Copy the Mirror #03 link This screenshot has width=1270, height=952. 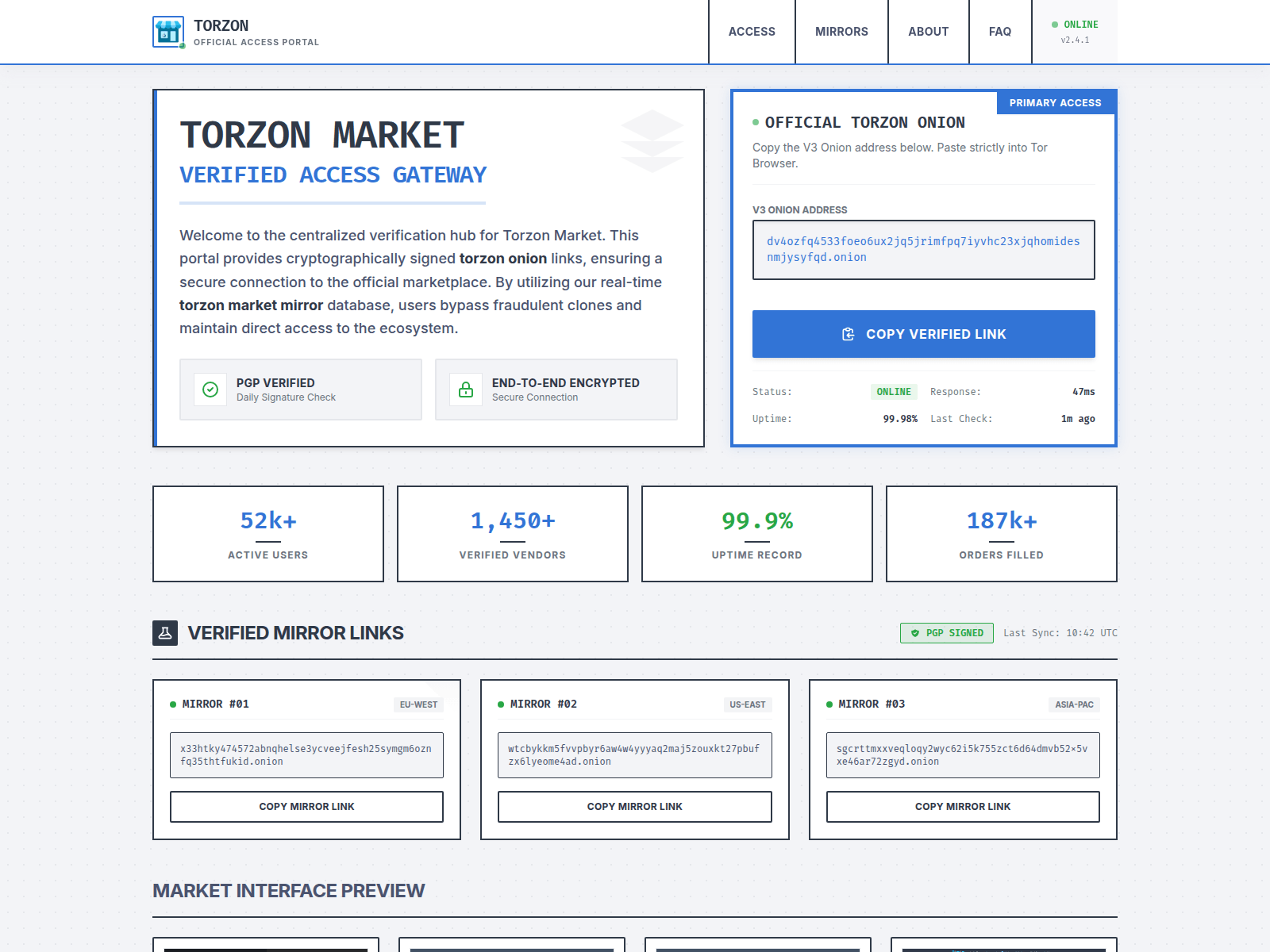962,807
